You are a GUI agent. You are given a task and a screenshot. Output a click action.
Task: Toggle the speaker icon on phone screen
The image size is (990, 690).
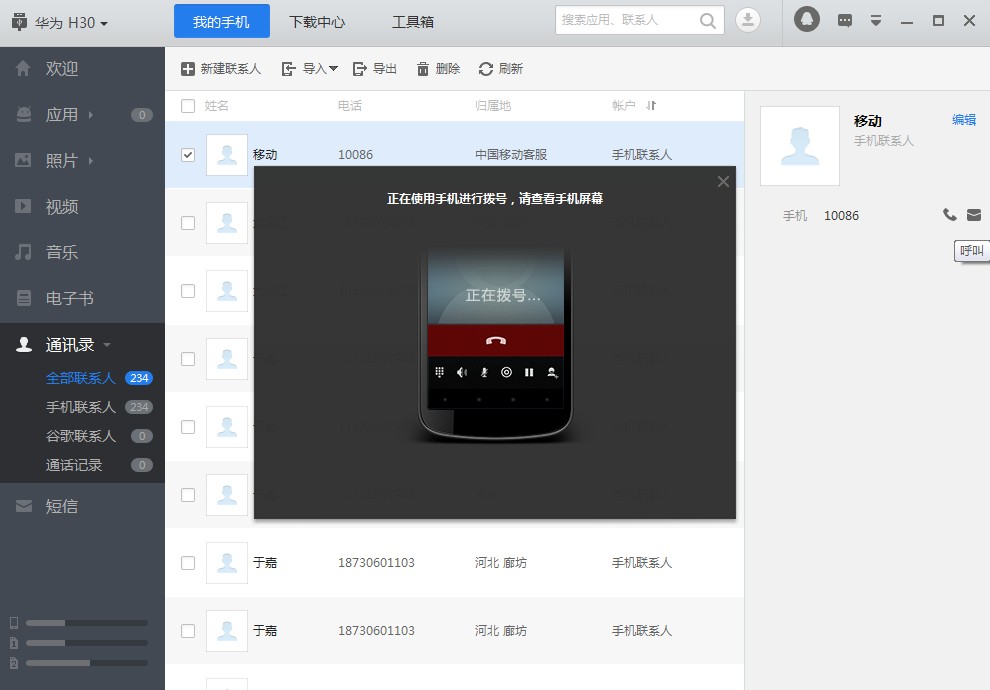point(462,372)
